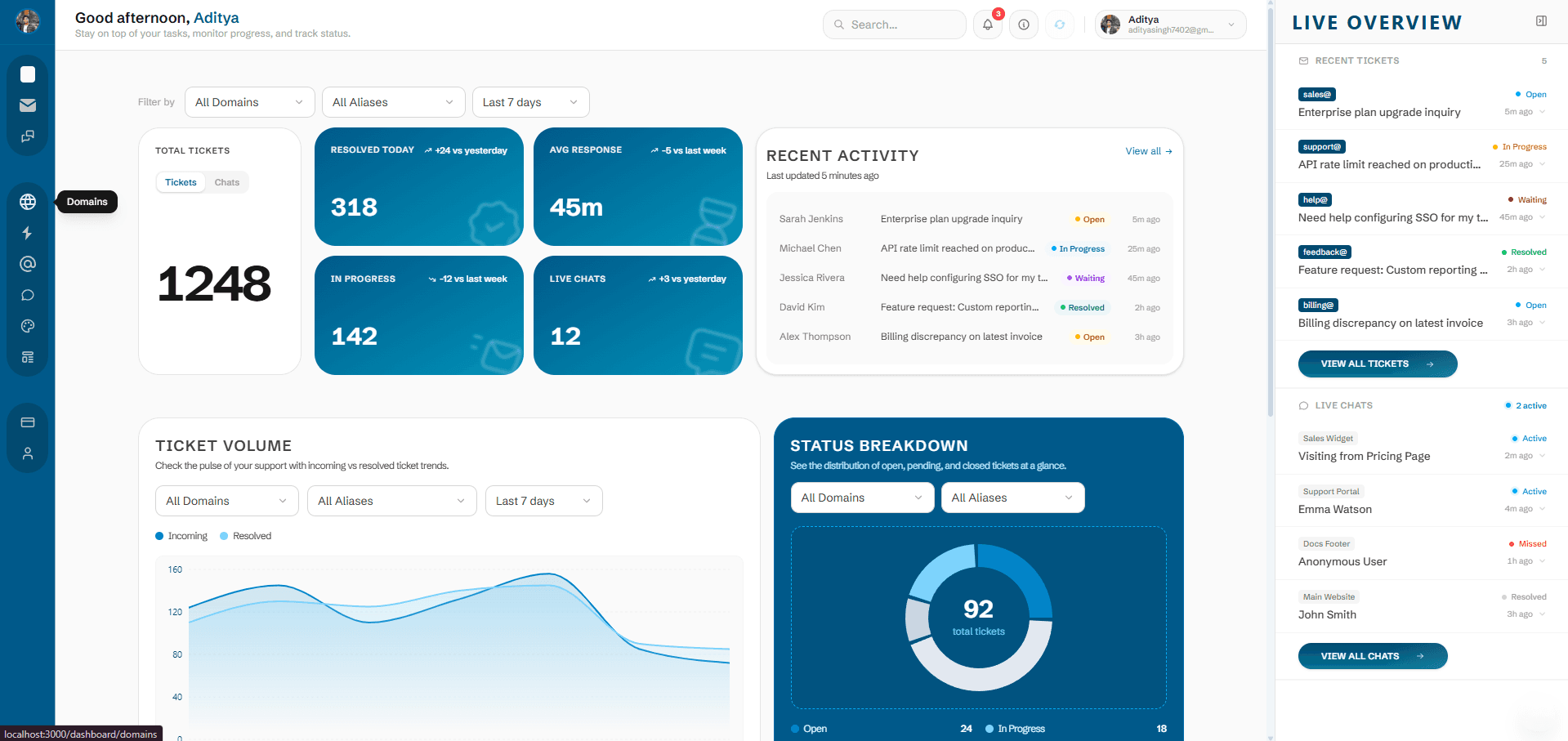1568x741 pixels.
Task: Open the workflow icon below the palette
Action: pos(27,357)
